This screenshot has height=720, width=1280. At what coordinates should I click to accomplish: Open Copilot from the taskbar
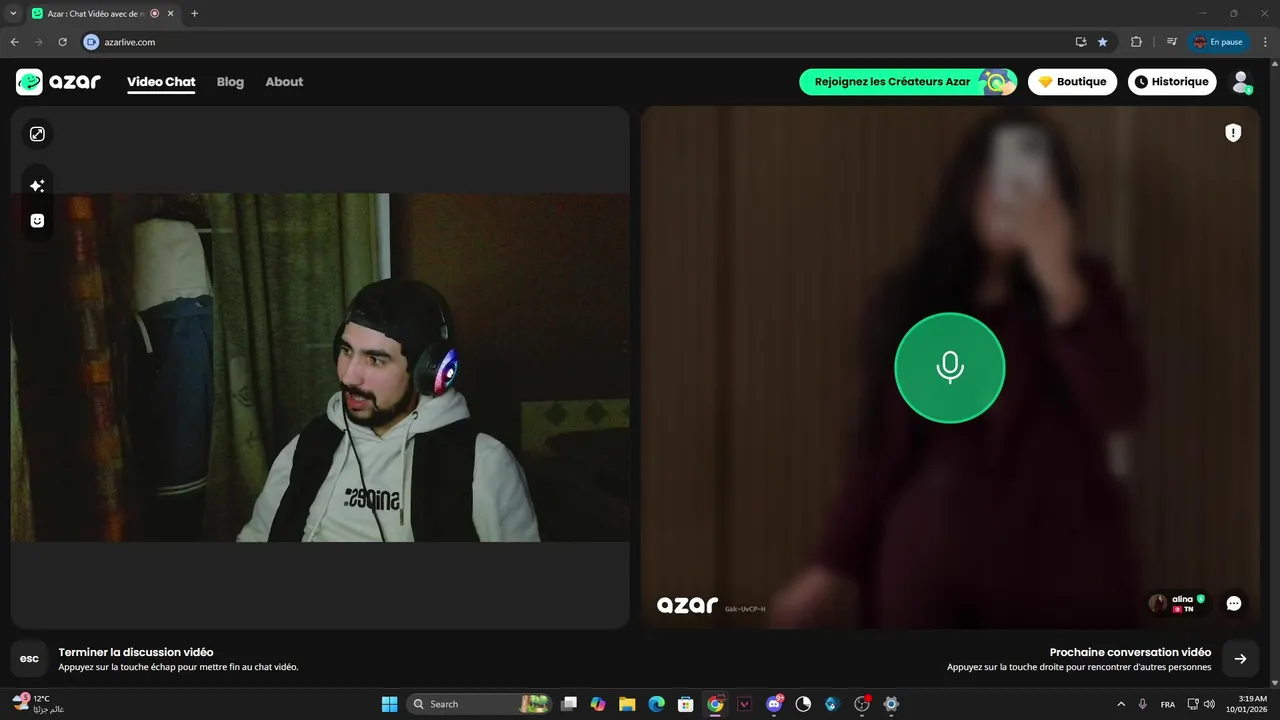(598, 704)
